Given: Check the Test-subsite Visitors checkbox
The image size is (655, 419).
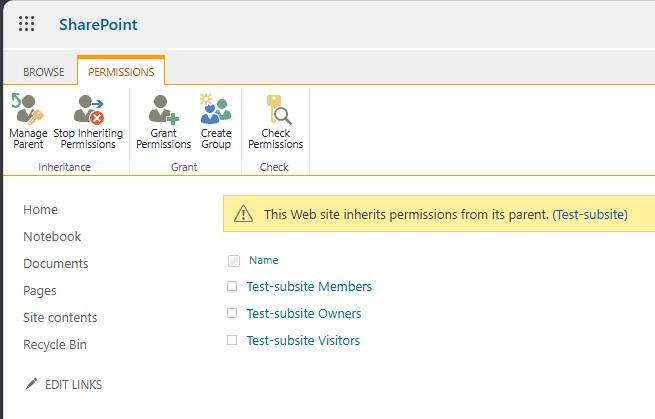Looking at the screenshot, I should click(232, 340).
